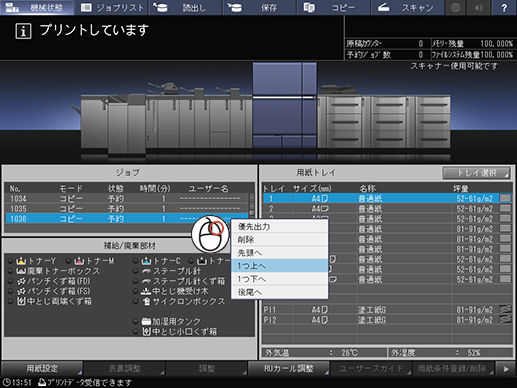The image size is (517, 388).
Task: Choose 先頭へ from the context menu
Action: [x=280, y=253]
